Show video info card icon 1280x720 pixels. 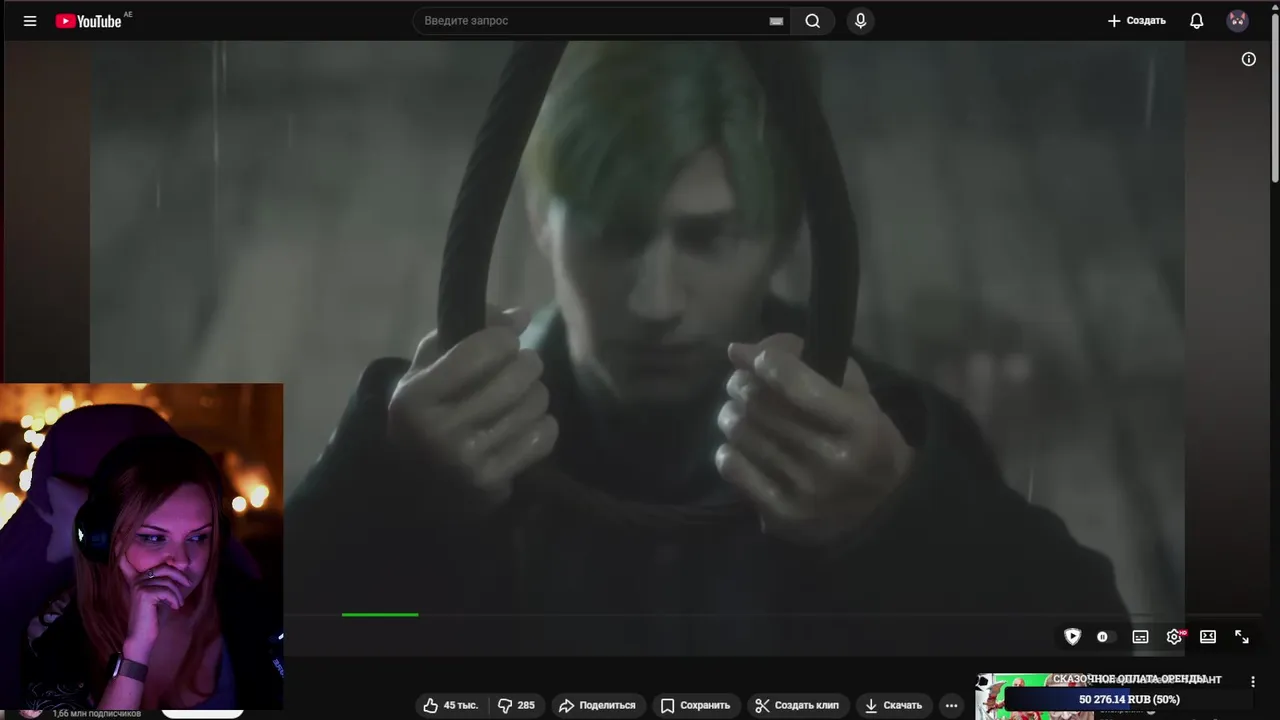point(1248,59)
